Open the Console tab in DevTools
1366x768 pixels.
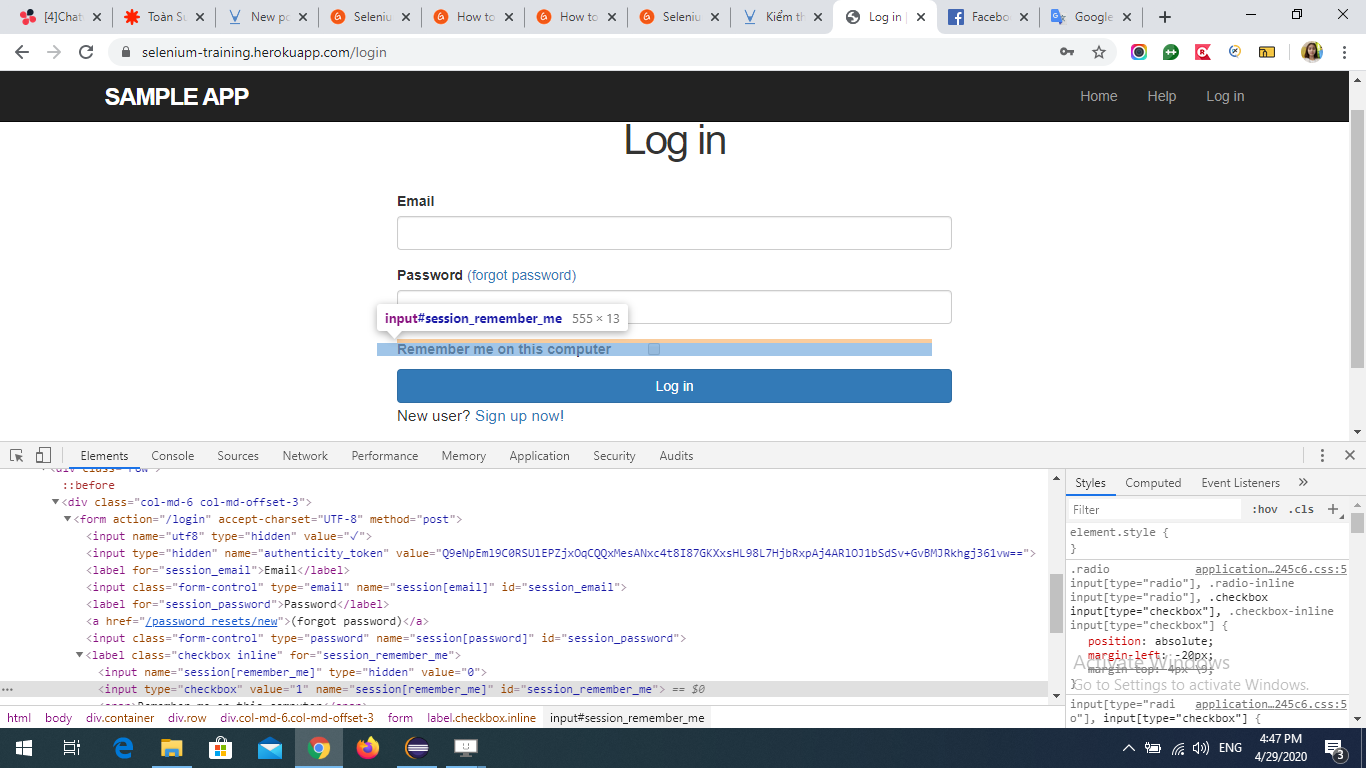[173, 455]
